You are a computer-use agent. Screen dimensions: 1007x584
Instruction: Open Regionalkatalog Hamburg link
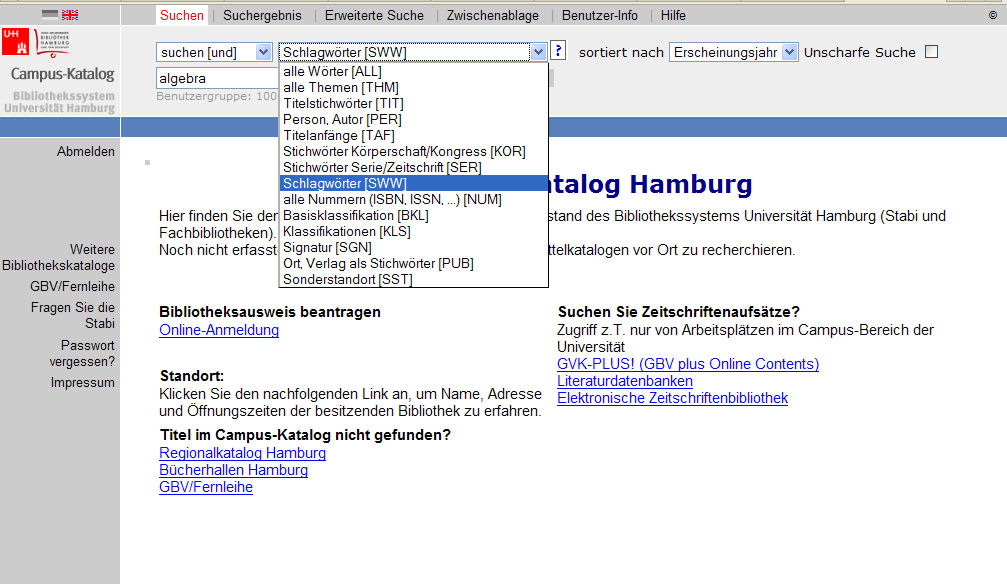click(x=243, y=453)
